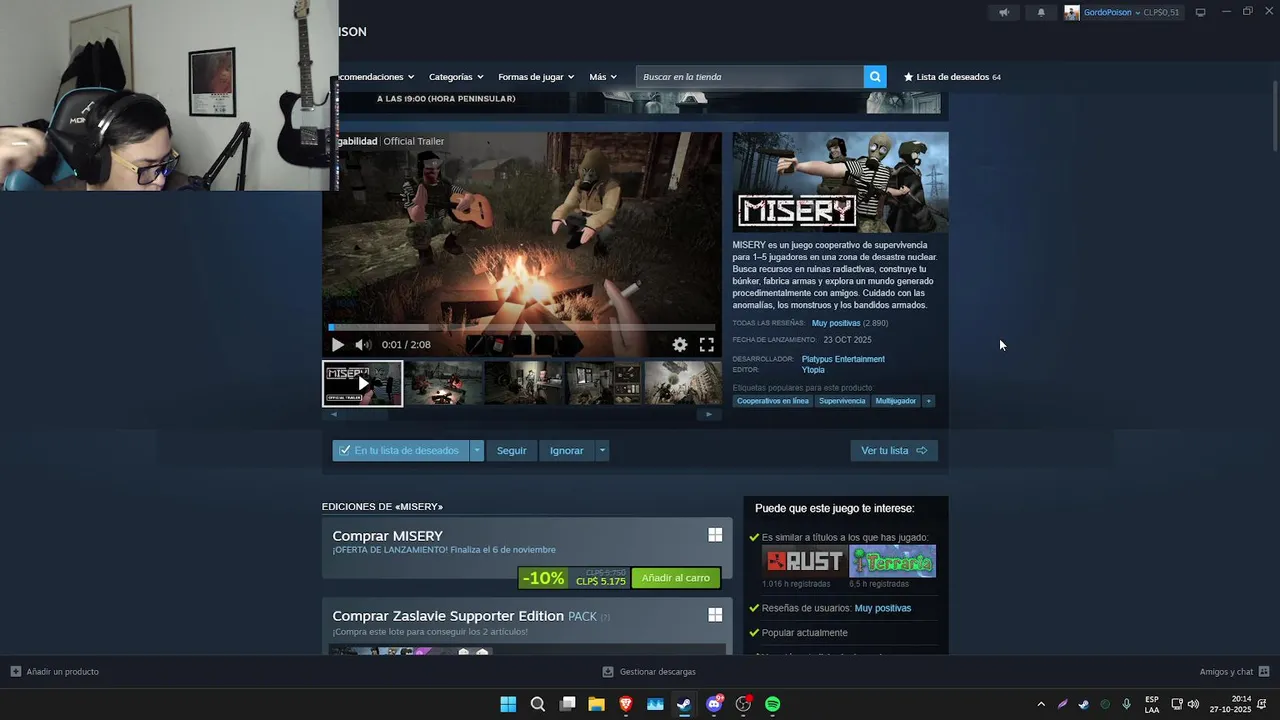Click the -10% discount badge
1280x720 pixels.
click(543, 578)
